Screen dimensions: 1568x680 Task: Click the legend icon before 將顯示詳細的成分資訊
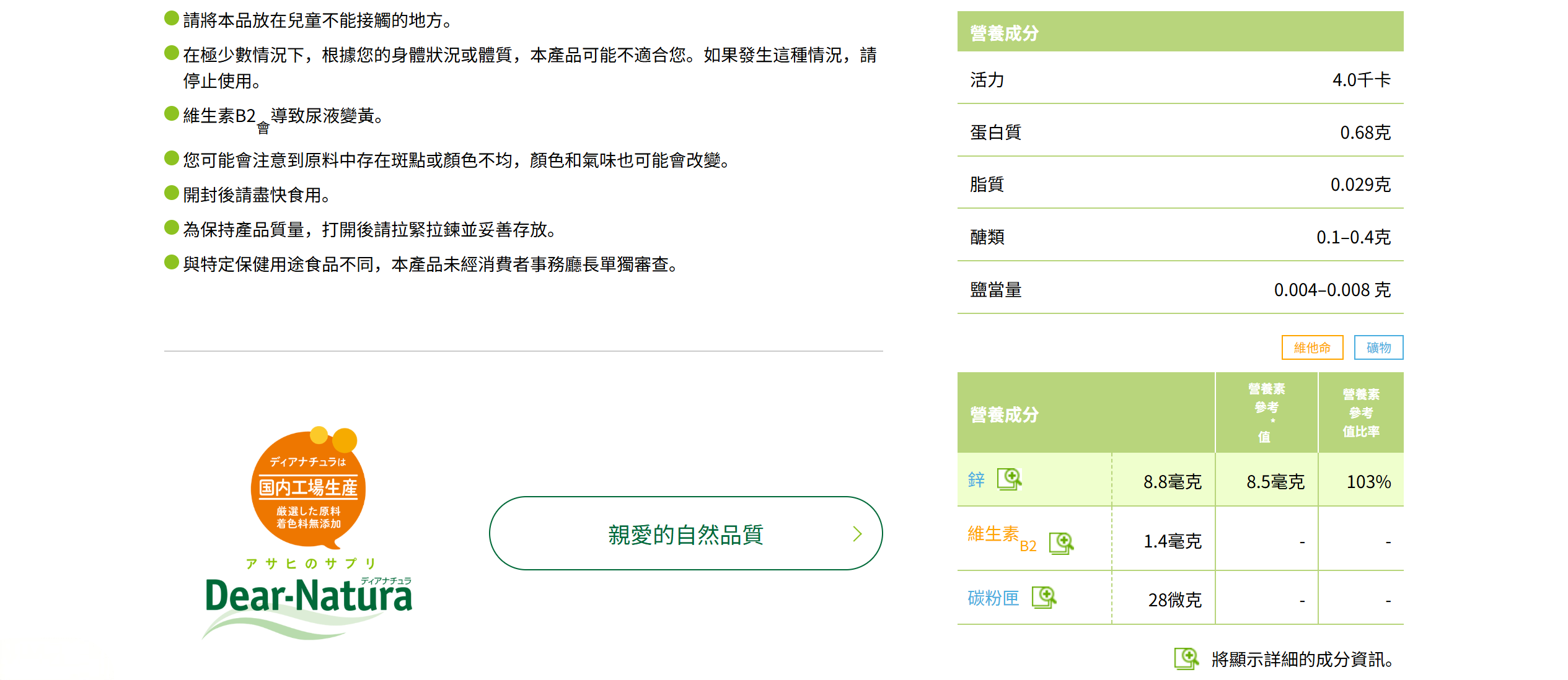coord(1186,658)
